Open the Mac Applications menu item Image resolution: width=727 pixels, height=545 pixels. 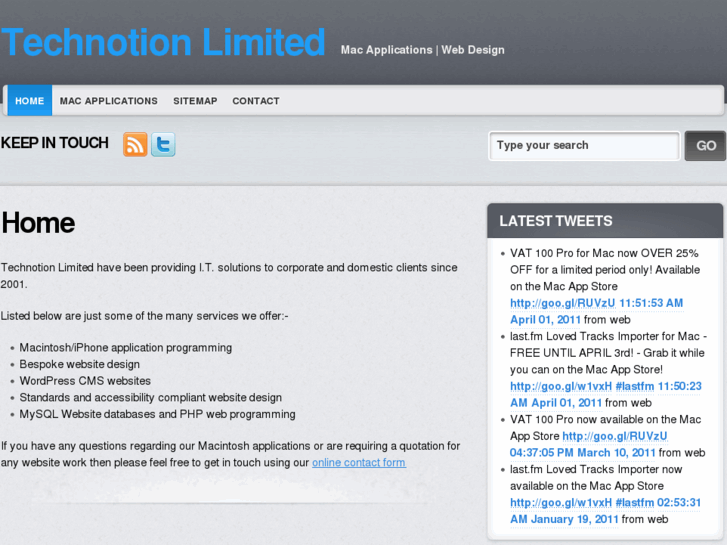tap(109, 101)
